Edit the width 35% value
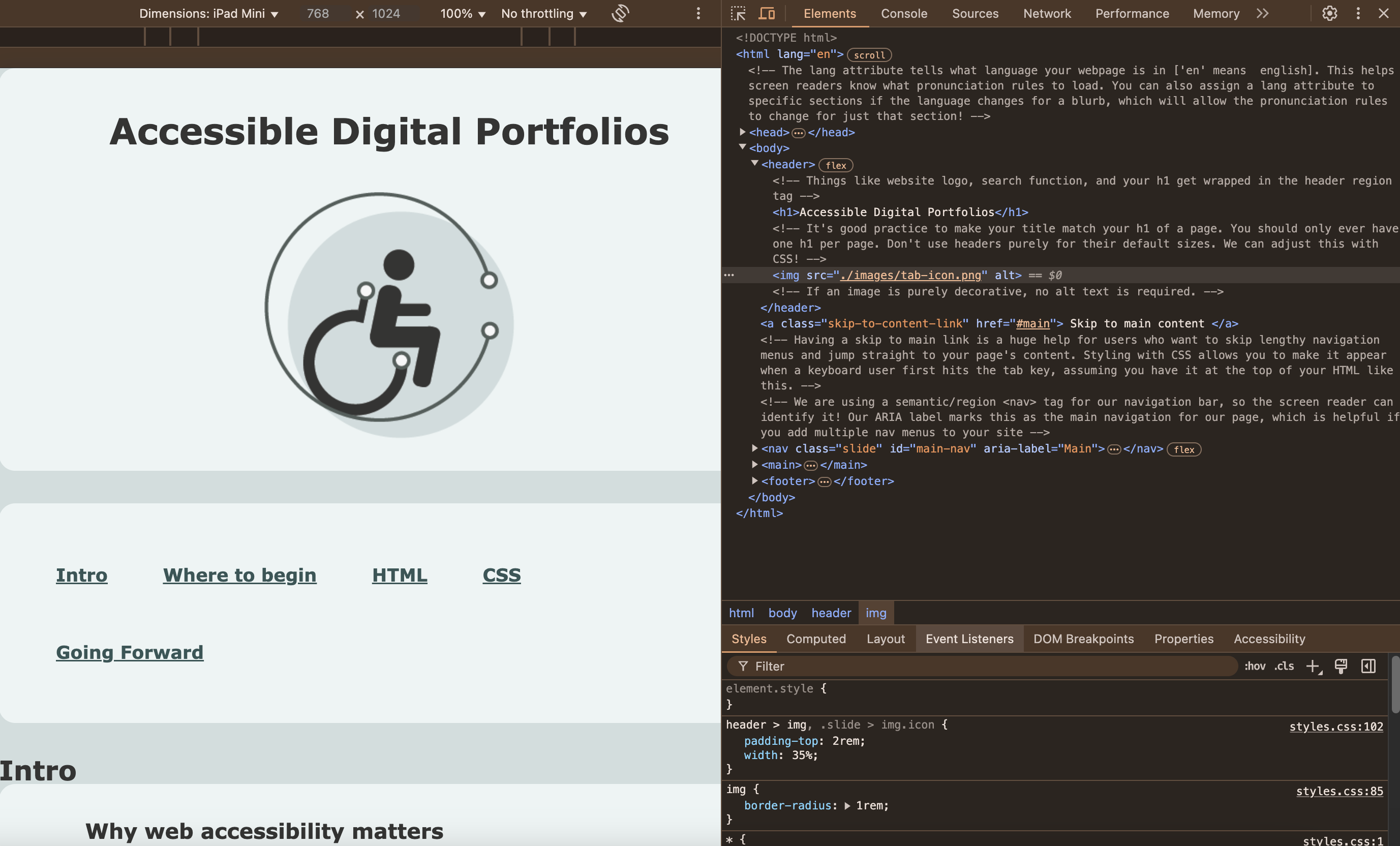This screenshot has height=846, width=1400. [803, 755]
